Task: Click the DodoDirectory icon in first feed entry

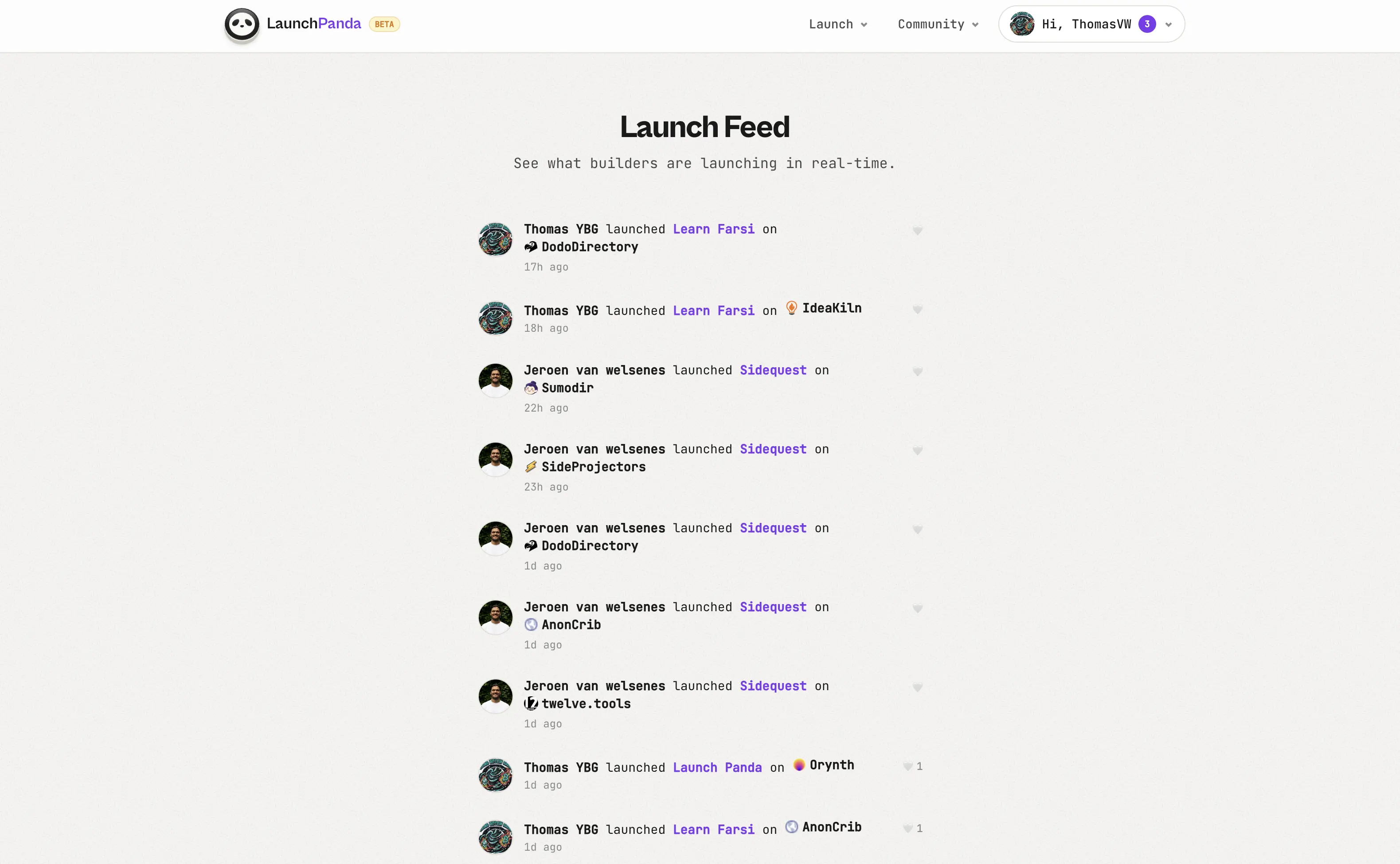Action: pos(531,247)
